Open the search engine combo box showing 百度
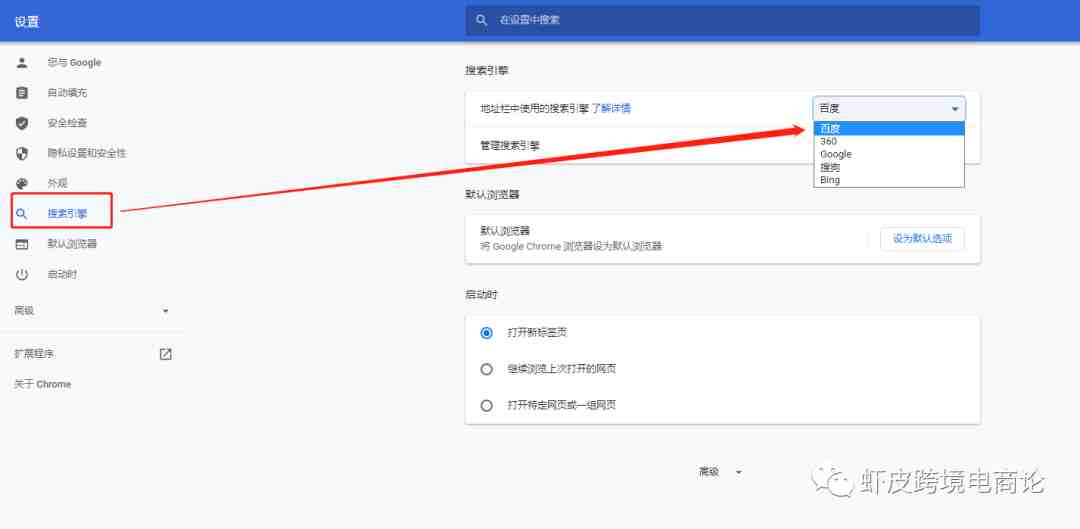Screen dimensions: 1080x529 click(x=889, y=109)
